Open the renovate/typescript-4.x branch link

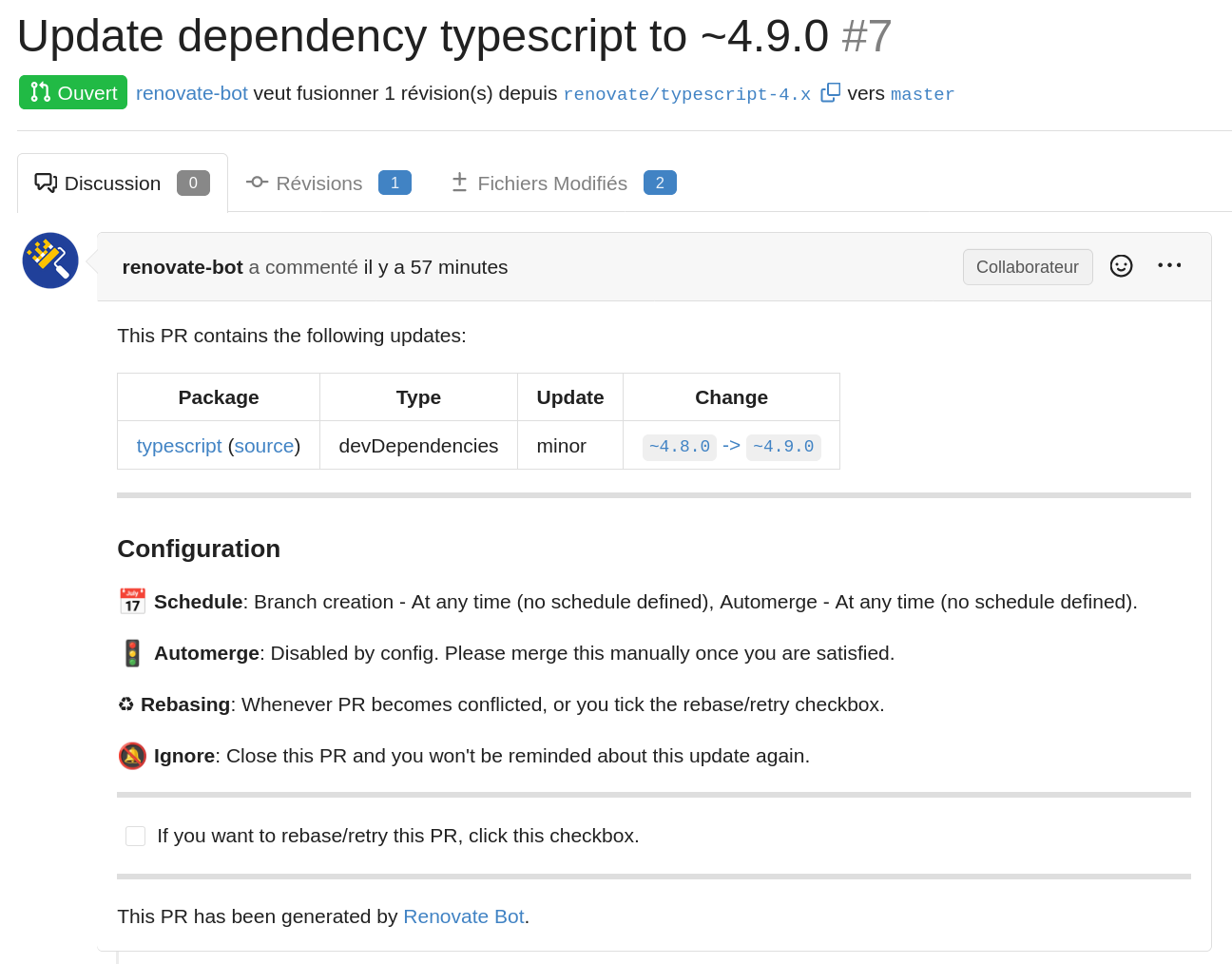coord(686,93)
